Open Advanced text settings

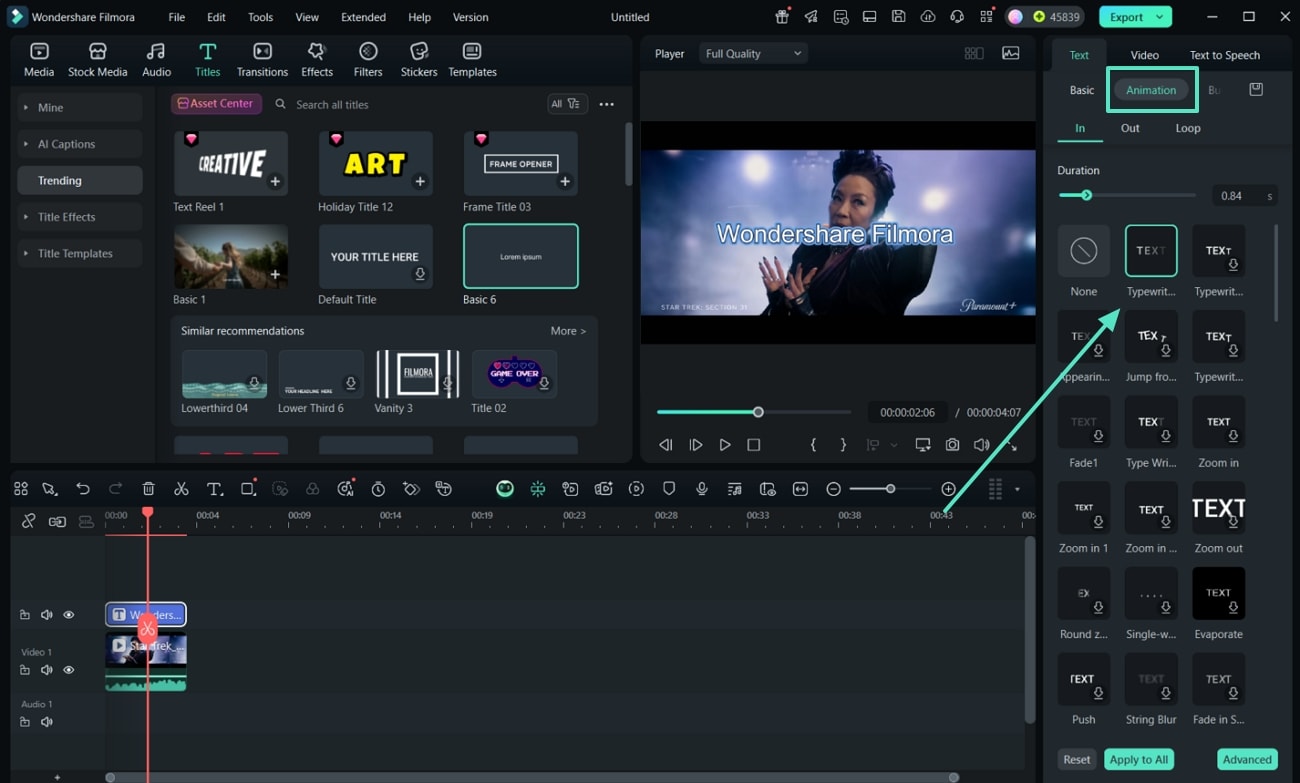1247,760
